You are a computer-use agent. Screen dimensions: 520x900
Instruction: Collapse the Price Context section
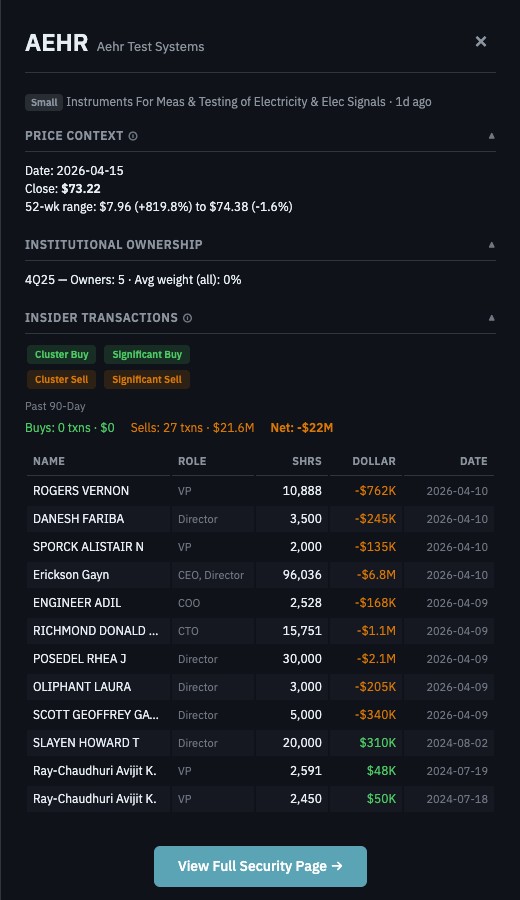click(x=491, y=136)
